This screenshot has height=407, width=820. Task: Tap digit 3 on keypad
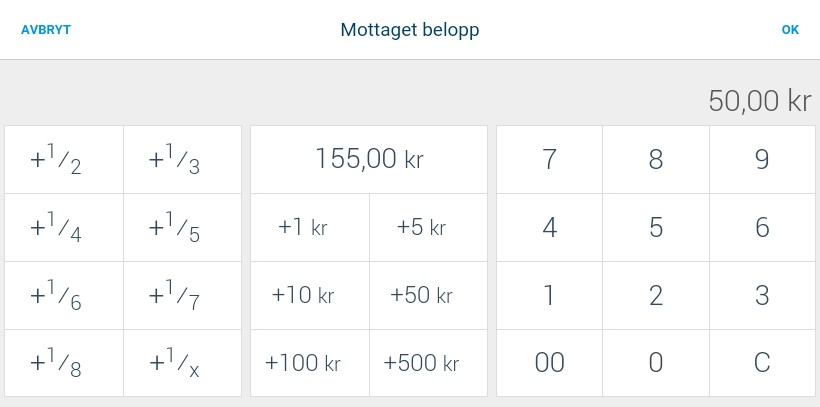click(x=762, y=296)
